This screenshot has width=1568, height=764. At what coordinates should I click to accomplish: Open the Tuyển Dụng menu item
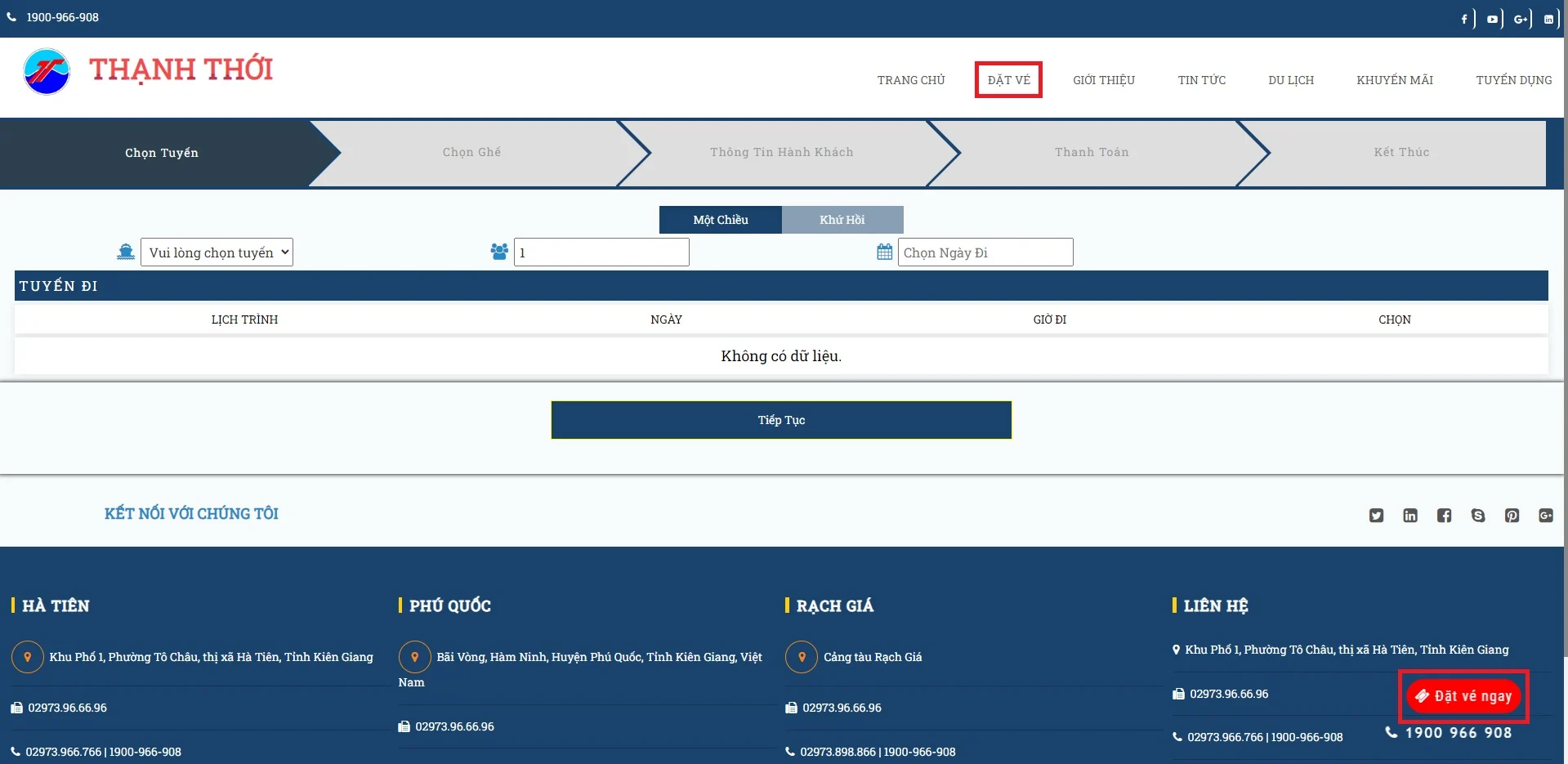[1514, 80]
